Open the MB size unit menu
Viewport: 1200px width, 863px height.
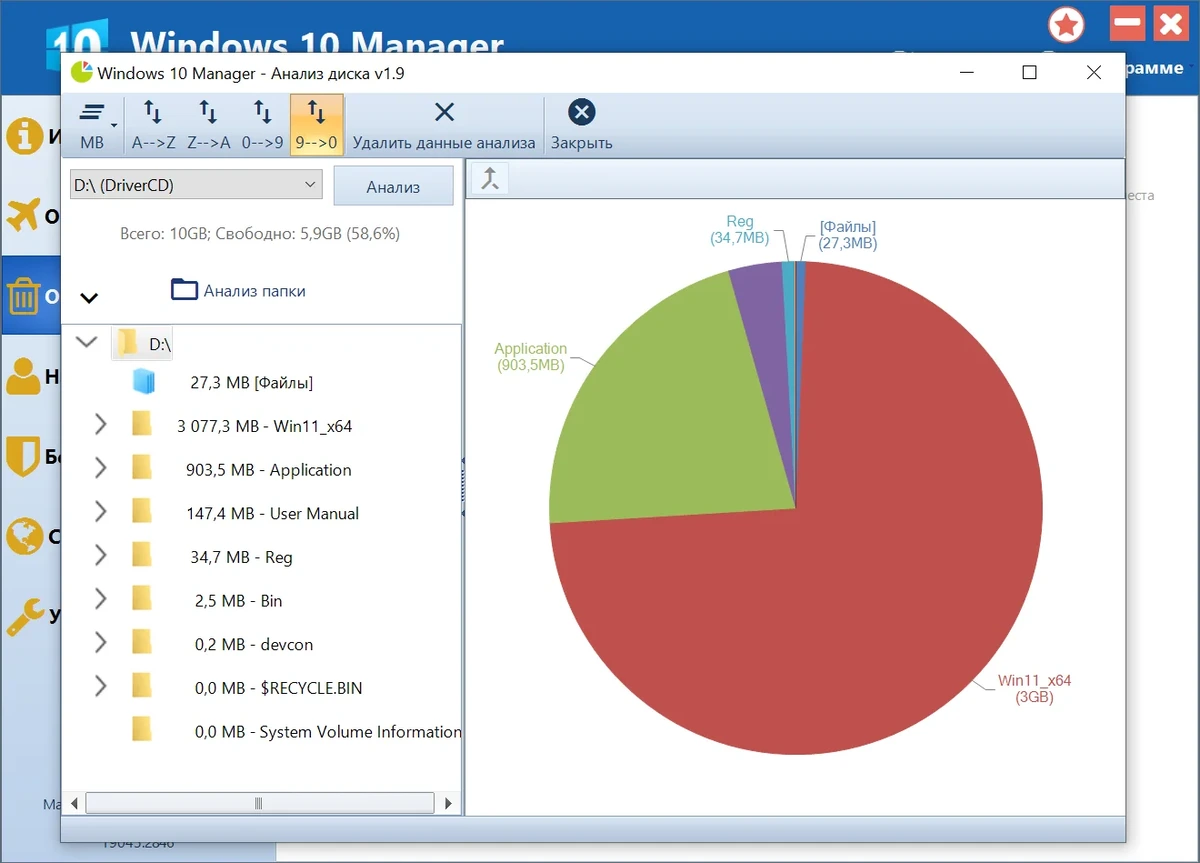coord(93,125)
